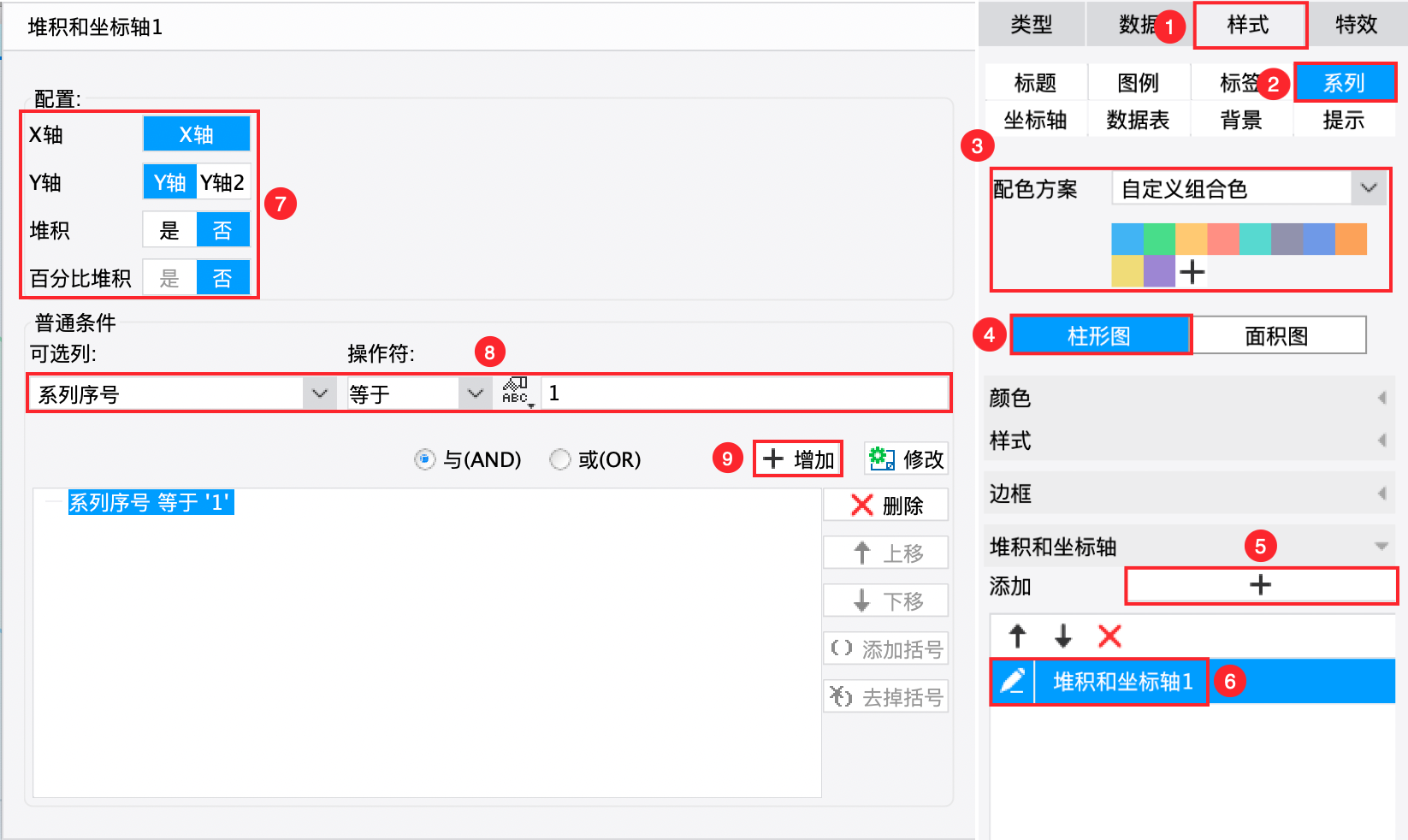
Task: Click the ABC value type icon
Action: pyautogui.click(x=516, y=393)
